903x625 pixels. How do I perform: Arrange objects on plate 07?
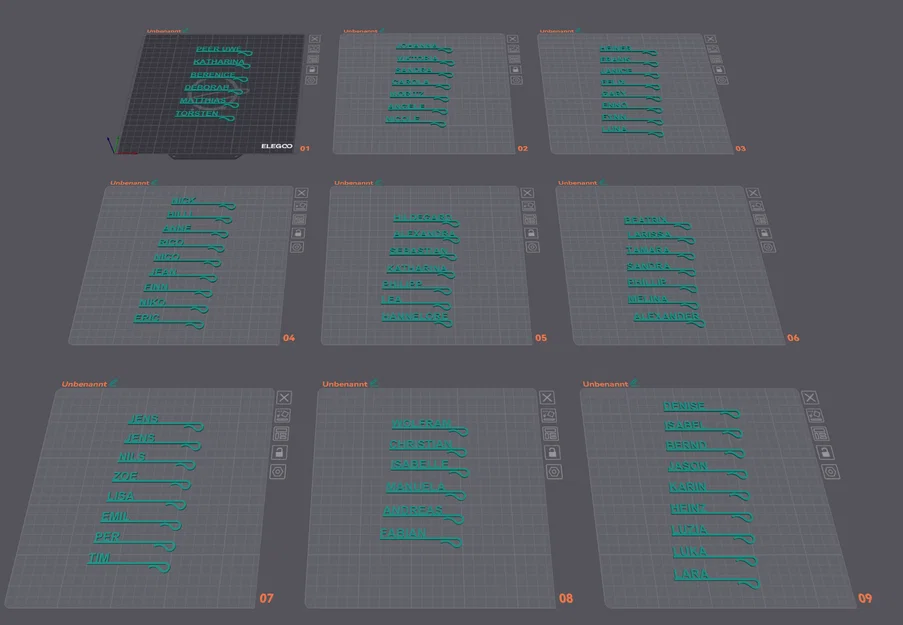tap(281, 433)
